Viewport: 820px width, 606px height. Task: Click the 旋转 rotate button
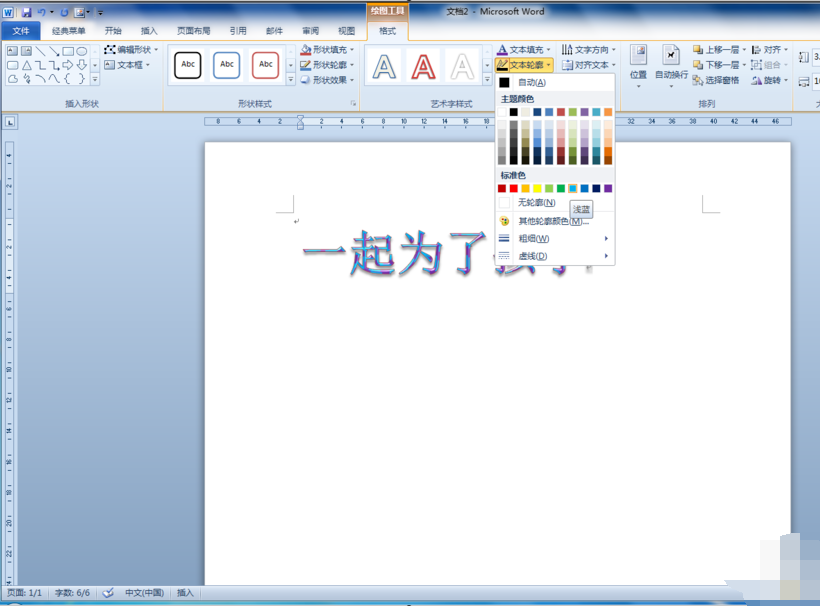click(769, 80)
